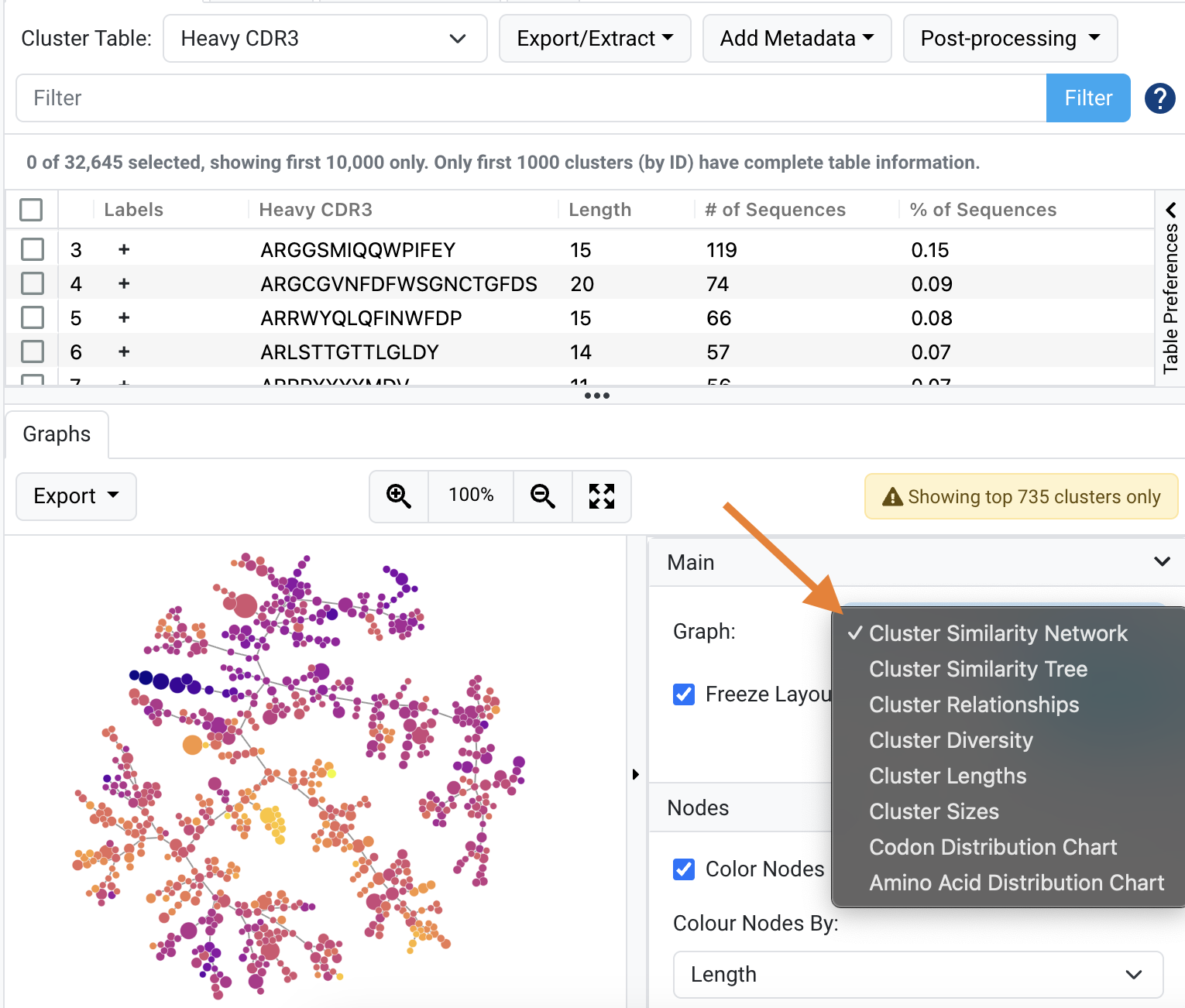Image resolution: width=1185 pixels, height=1008 pixels.
Task: Select Cluster Similarity Tree from graph list
Action: point(977,669)
